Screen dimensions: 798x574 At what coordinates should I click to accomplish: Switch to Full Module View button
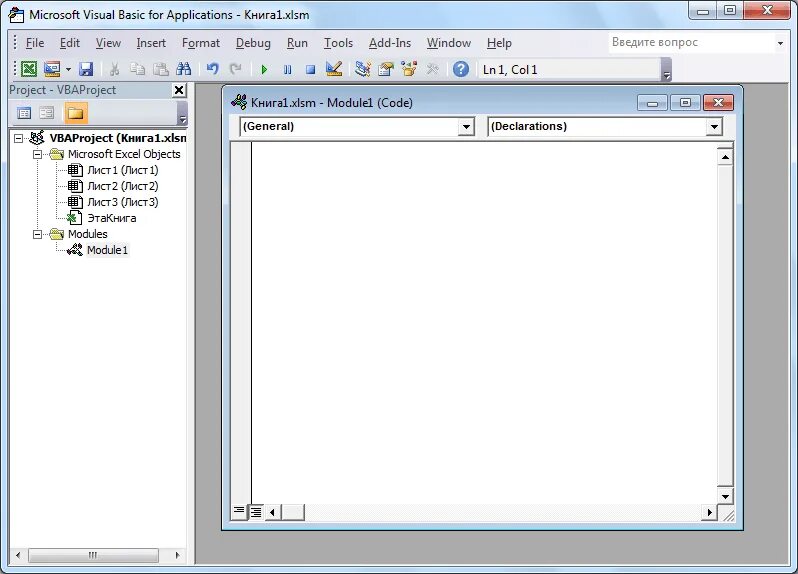[x=255, y=512]
